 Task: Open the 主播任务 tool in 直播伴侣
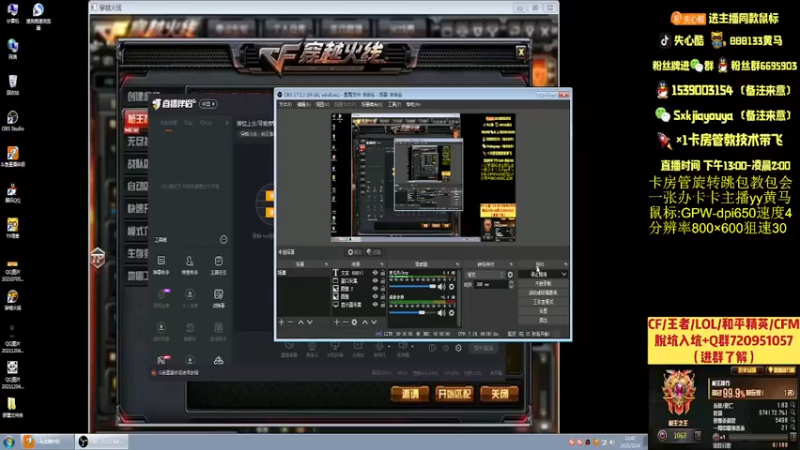click(218, 265)
